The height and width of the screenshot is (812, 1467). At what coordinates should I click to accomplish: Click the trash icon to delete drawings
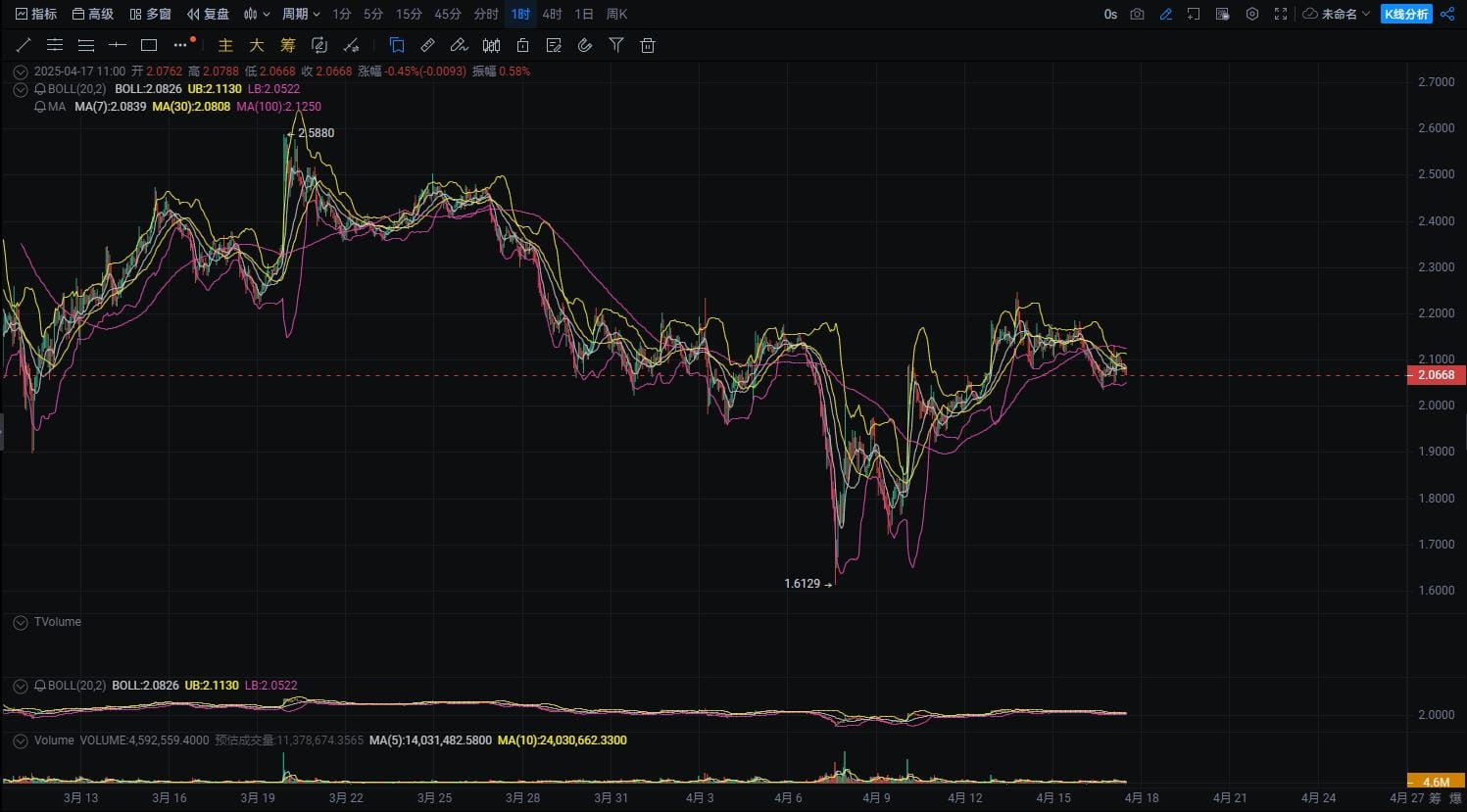(x=647, y=45)
